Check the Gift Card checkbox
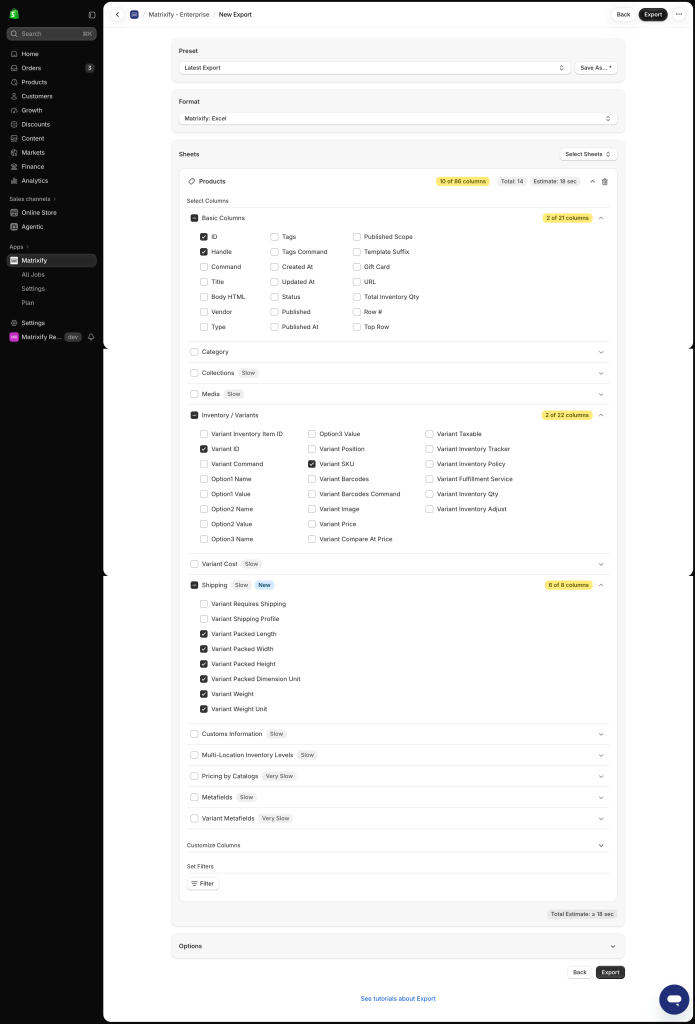This screenshot has height=1024, width=695. point(357,267)
